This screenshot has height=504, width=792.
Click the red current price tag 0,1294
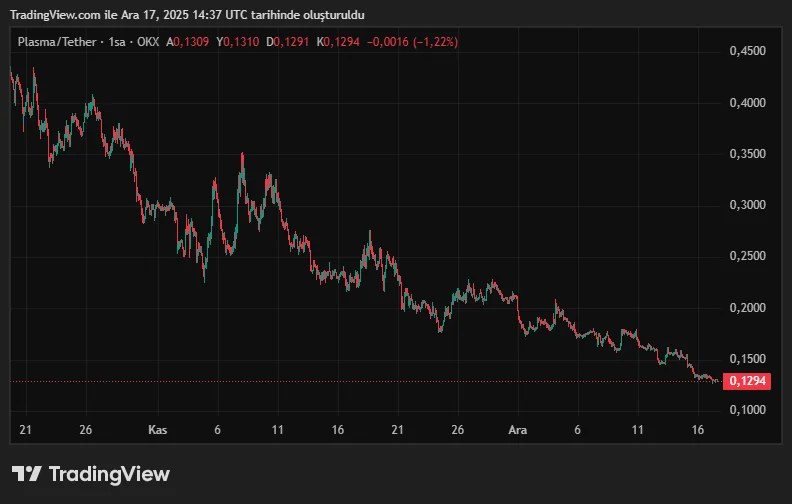pyautogui.click(x=748, y=381)
